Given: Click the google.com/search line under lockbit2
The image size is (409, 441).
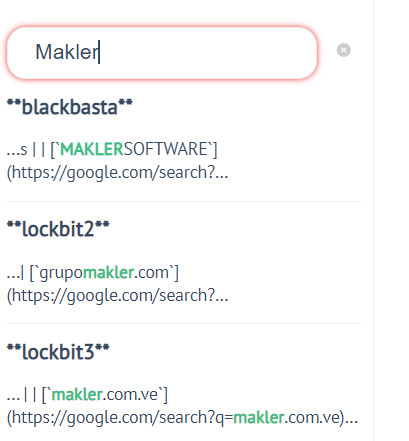Looking at the screenshot, I should (117, 296).
